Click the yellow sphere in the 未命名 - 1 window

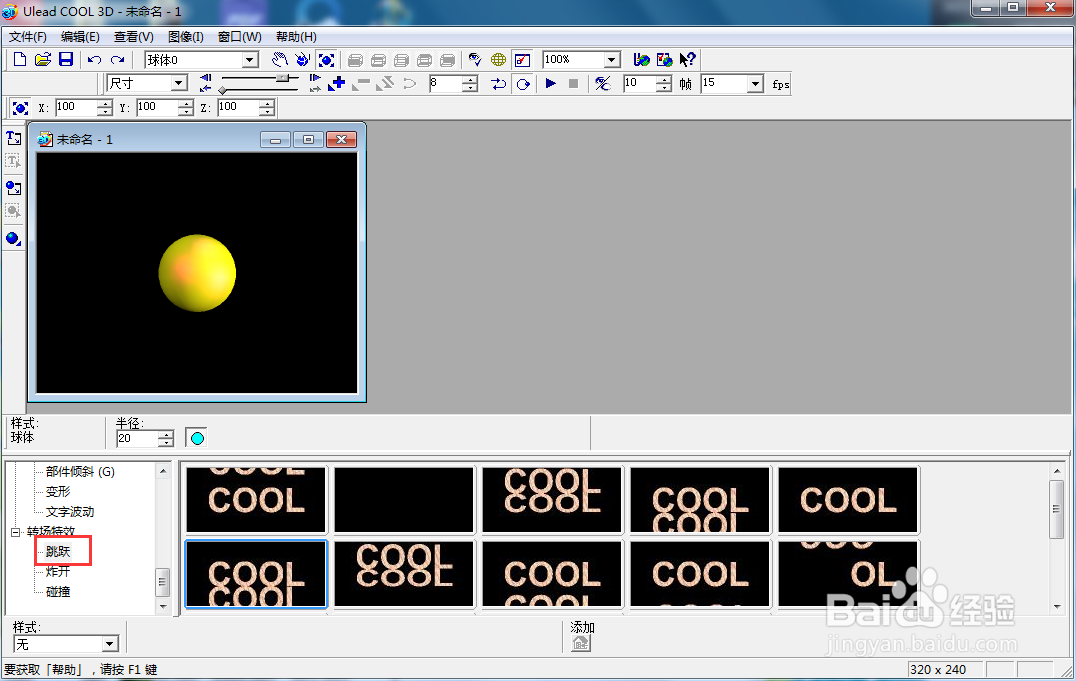197,273
